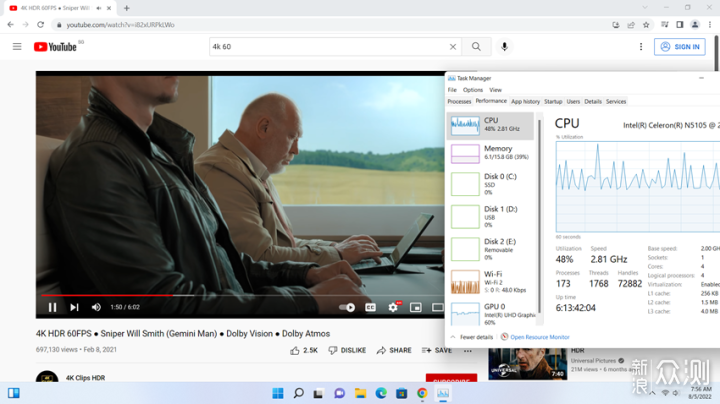Click the Chrome address bar URL
Viewport: 720px width, 404px height.
tap(120, 25)
